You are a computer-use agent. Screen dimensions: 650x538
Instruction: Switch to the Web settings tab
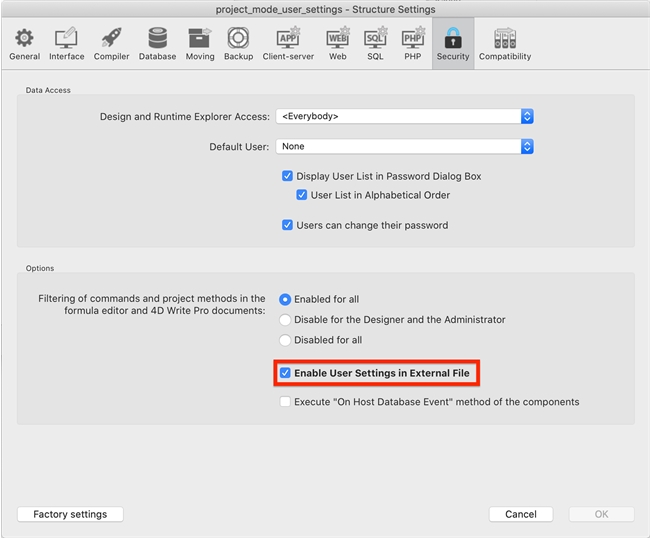click(x=338, y=40)
